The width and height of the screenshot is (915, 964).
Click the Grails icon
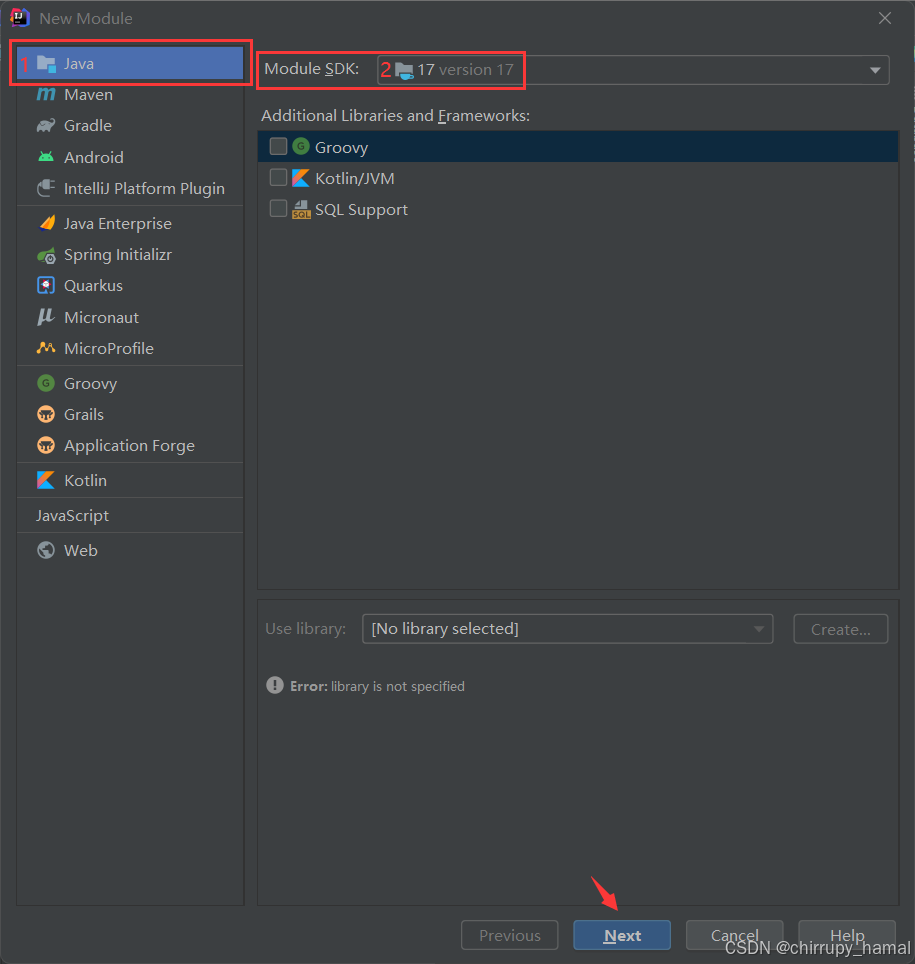click(x=46, y=414)
